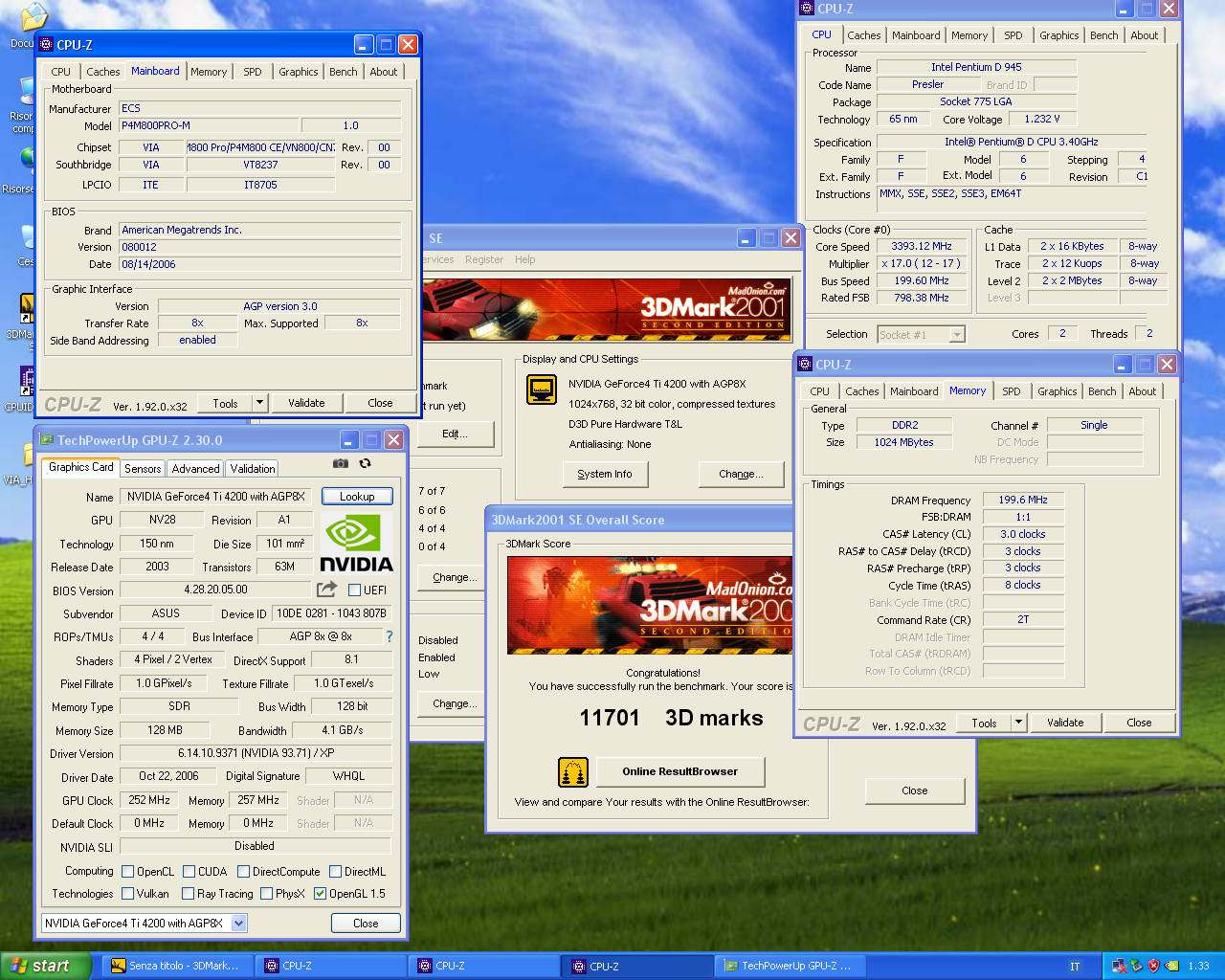Click the Edit... button in 3DMark
Viewport: 1225px width, 980px height.
pyautogui.click(x=455, y=434)
